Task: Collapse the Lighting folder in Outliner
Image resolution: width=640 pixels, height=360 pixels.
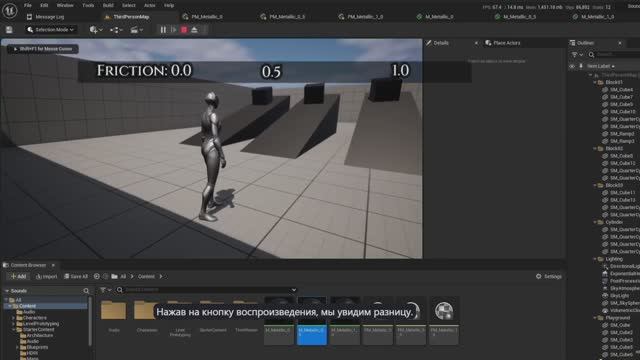Action: pos(595,259)
